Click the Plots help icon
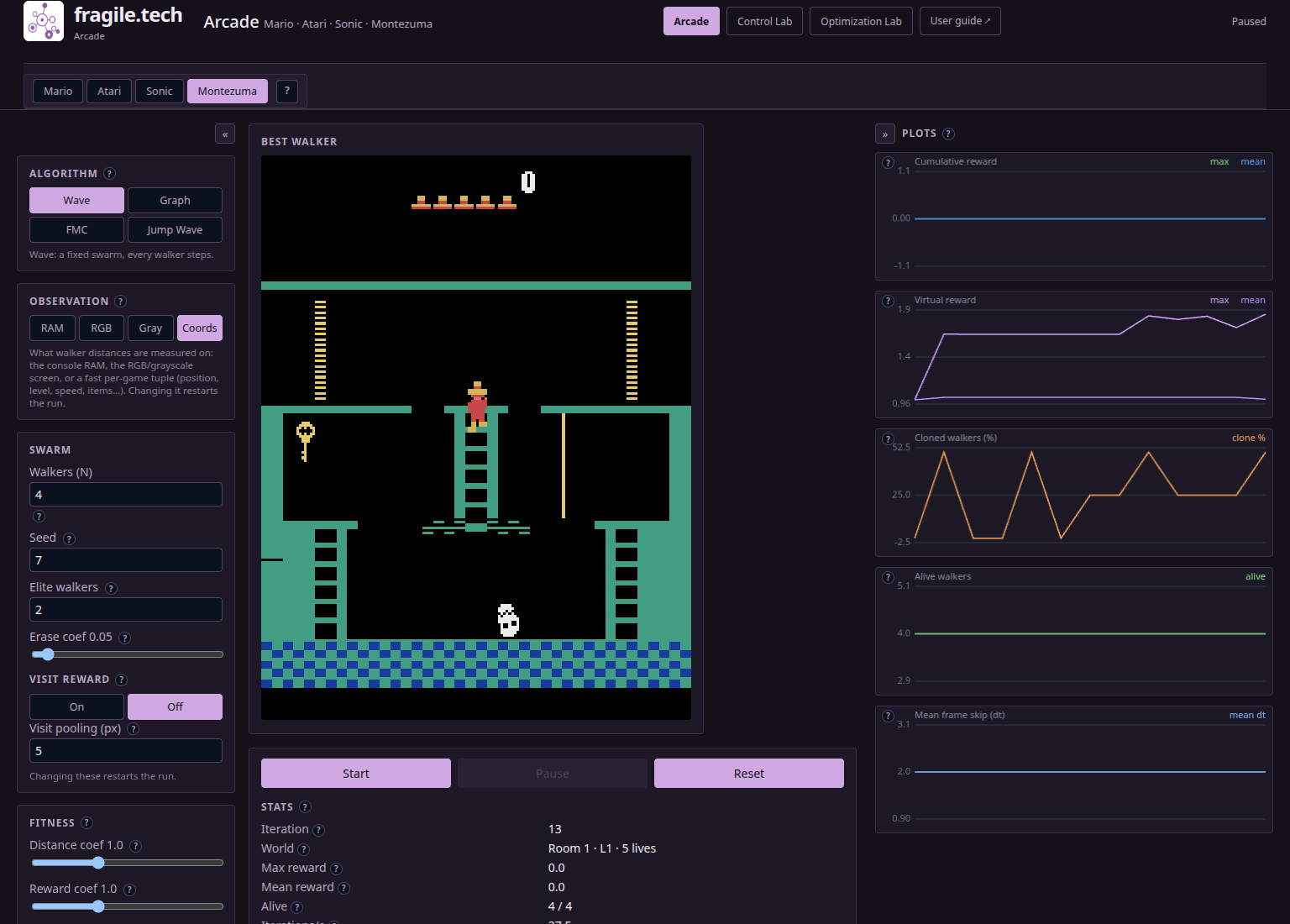 click(x=948, y=134)
